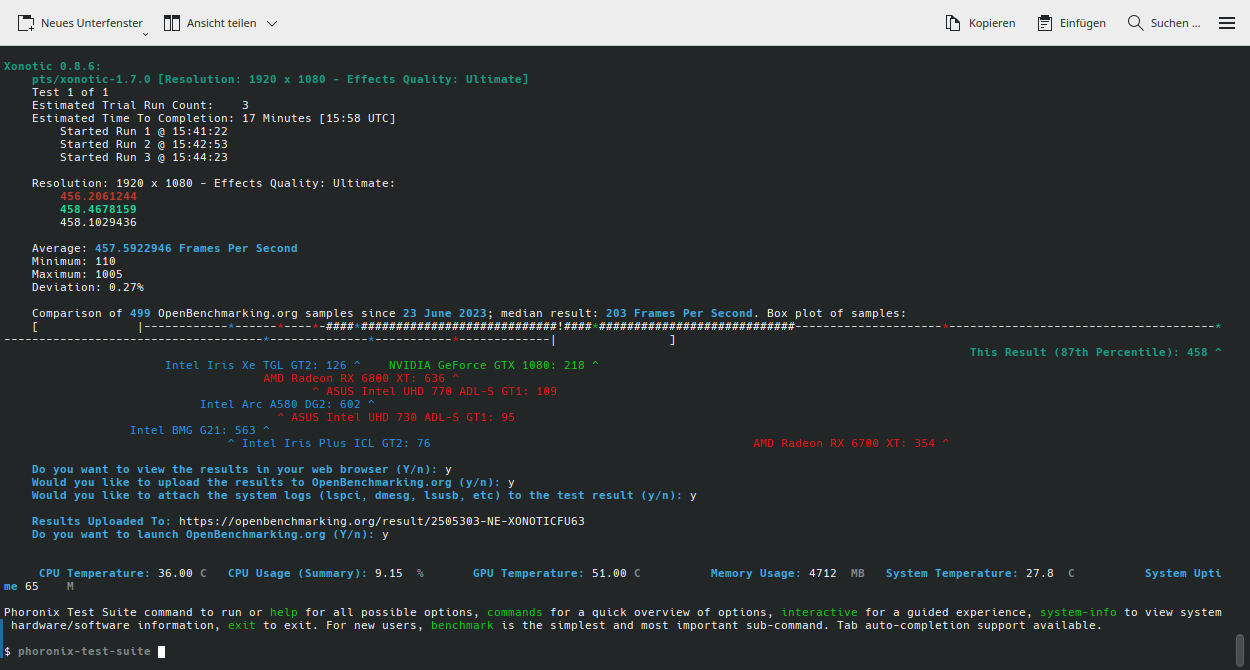
Task: Click the green commands sub-command word
Action: tap(515, 612)
